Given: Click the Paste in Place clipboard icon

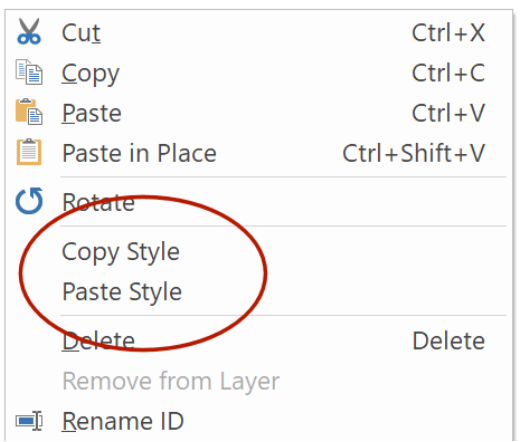Looking at the screenshot, I should 29,152.
